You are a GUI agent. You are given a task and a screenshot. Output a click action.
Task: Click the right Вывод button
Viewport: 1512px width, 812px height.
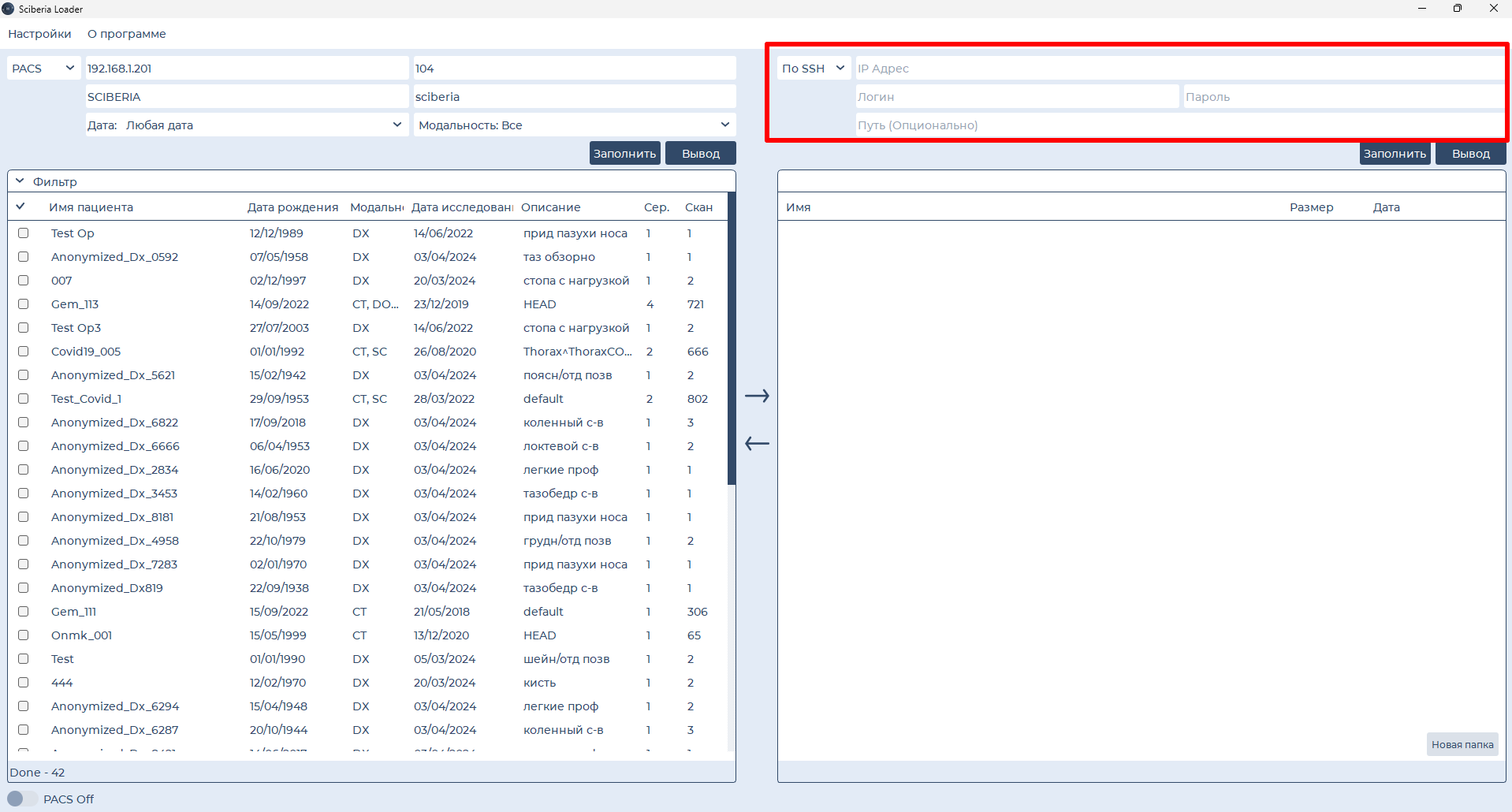tap(1471, 153)
